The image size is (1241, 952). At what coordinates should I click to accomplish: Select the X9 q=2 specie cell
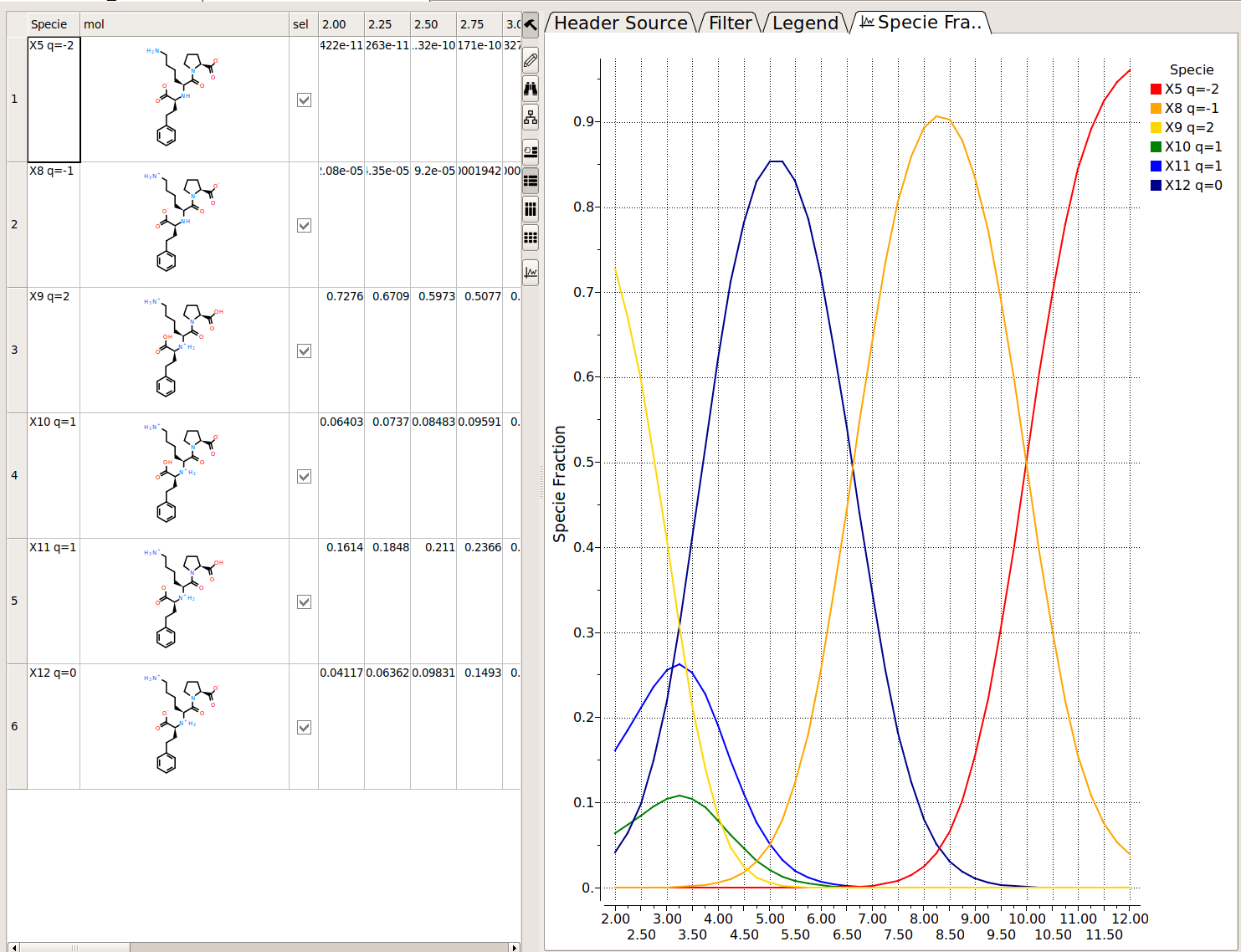tap(54, 351)
